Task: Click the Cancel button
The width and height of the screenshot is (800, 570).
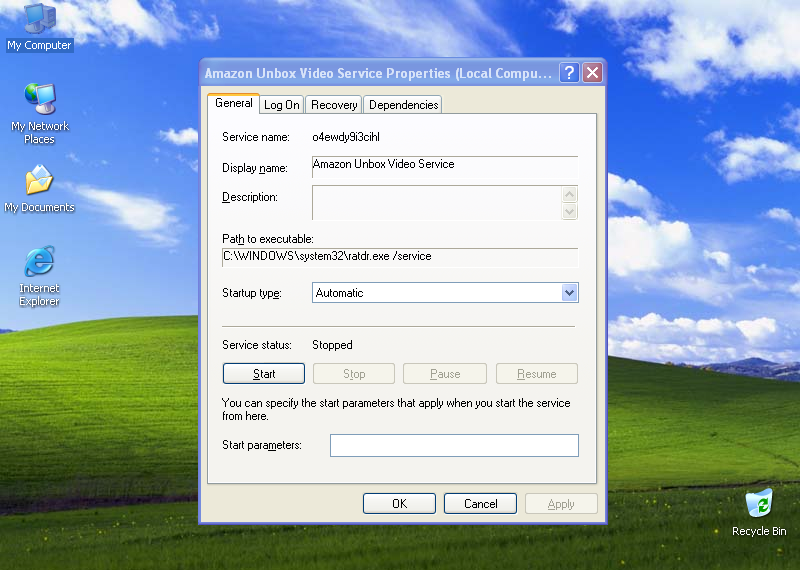Action: click(x=480, y=504)
